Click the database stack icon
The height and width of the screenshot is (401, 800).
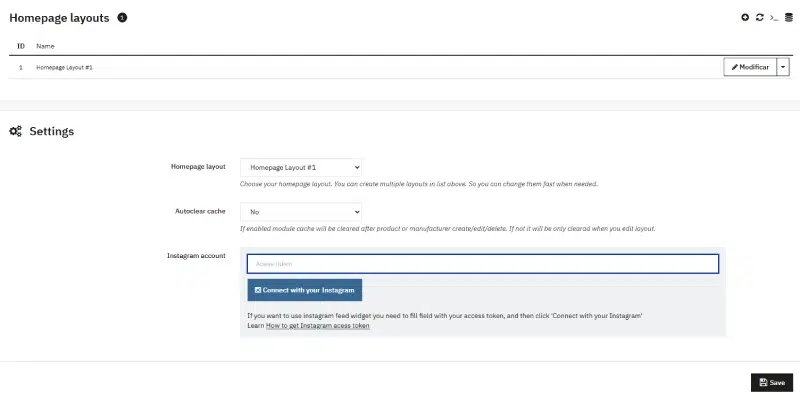pos(787,18)
